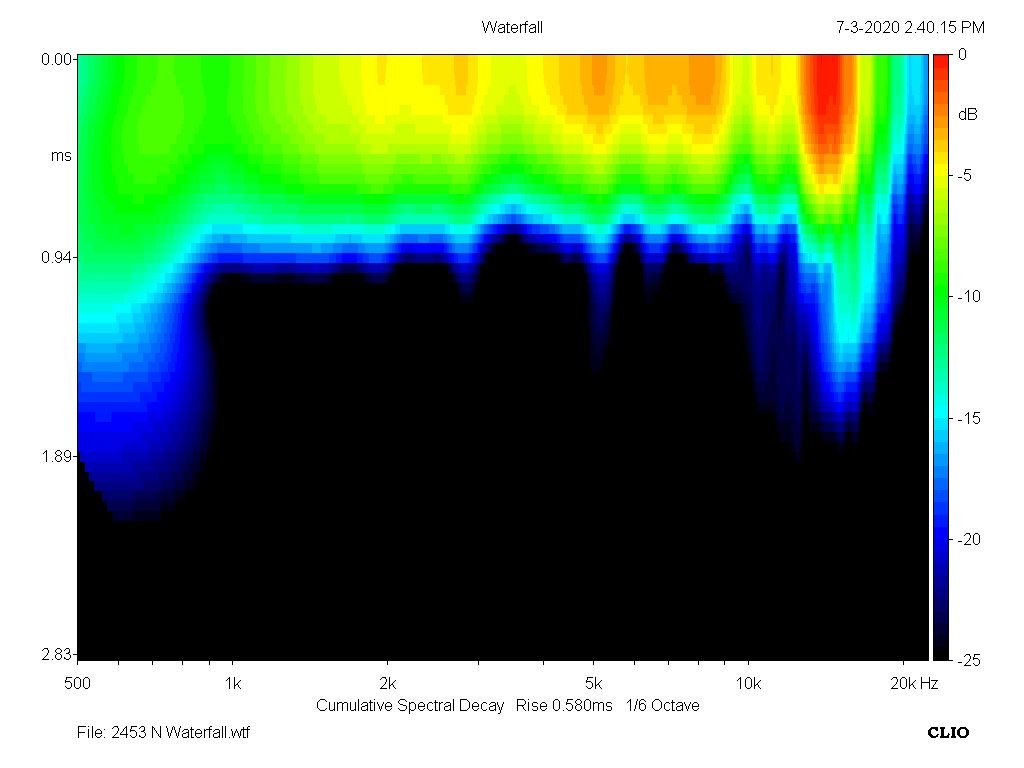The width and height of the screenshot is (1024, 768).
Task: Click the Waterfall chart title
Action: (x=512, y=27)
